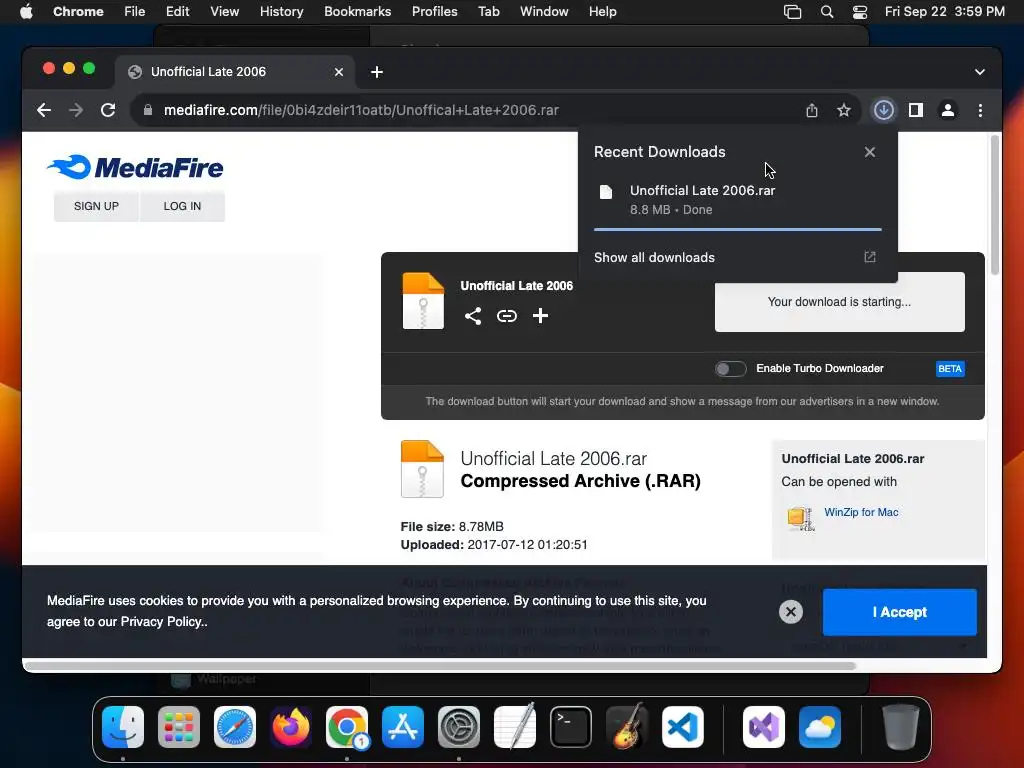1024x768 pixels.
Task: Open Terminal from the Dock
Action: 571,727
